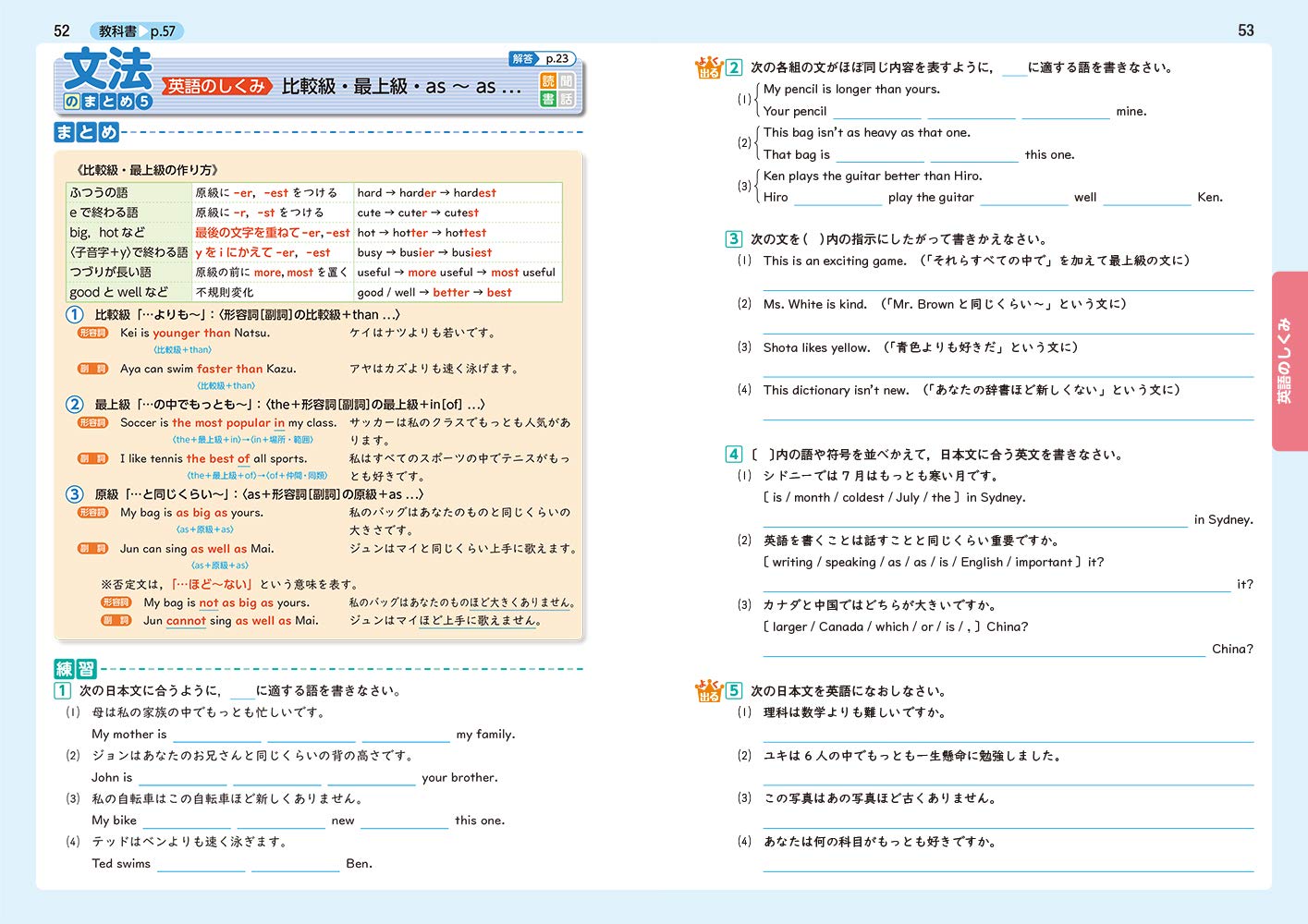Click the 話 (speaking) skill icon
The width and height of the screenshot is (1308, 924).
pyautogui.click(x=568, y=97)
